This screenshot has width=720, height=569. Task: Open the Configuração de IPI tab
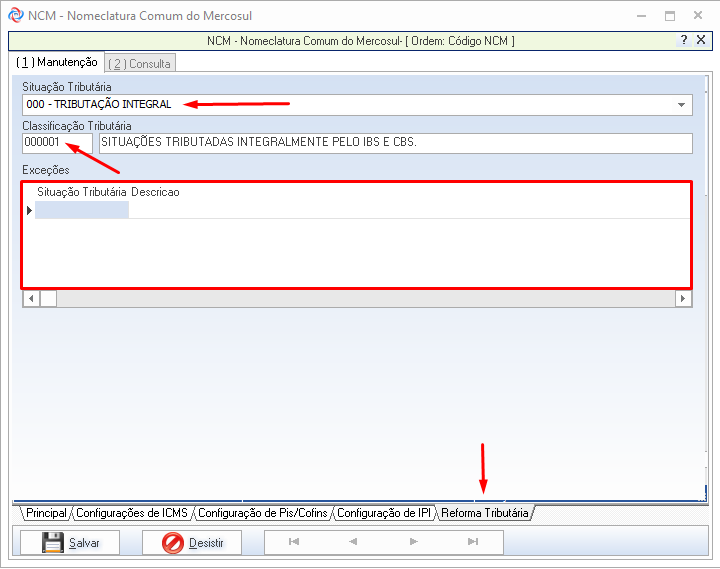[x=384, y=513]
